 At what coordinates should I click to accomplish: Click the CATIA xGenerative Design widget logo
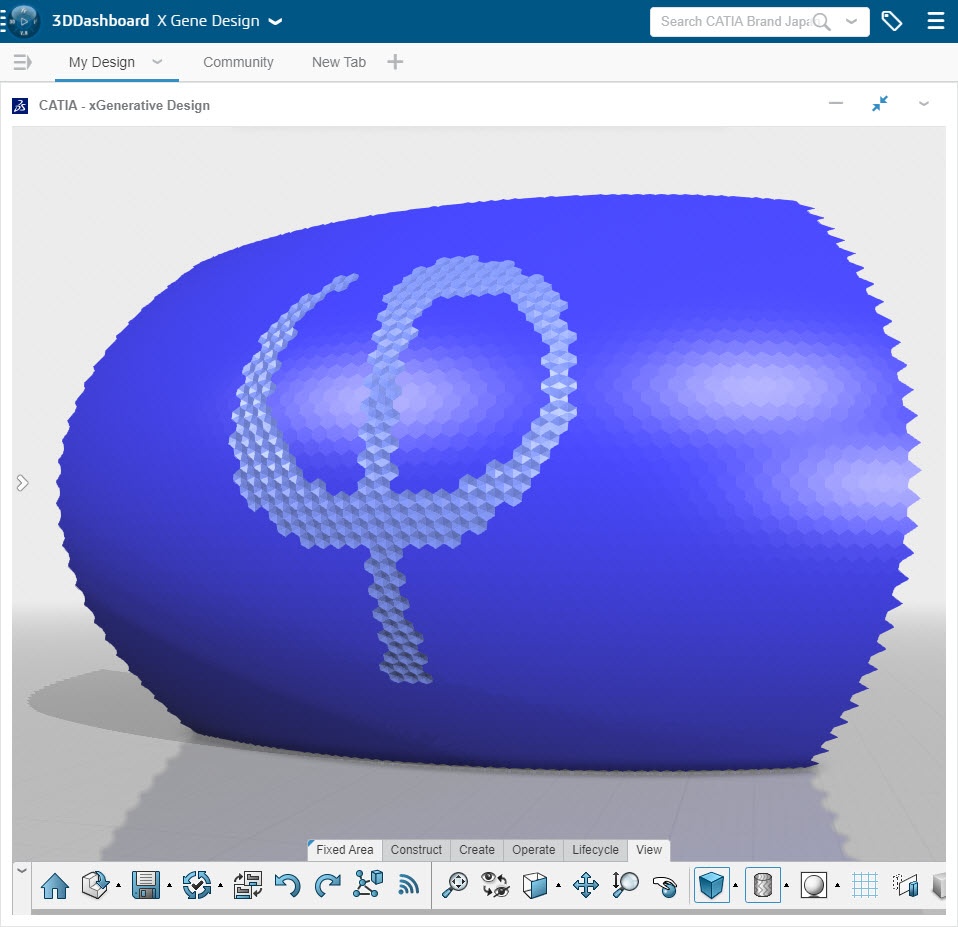20,106
